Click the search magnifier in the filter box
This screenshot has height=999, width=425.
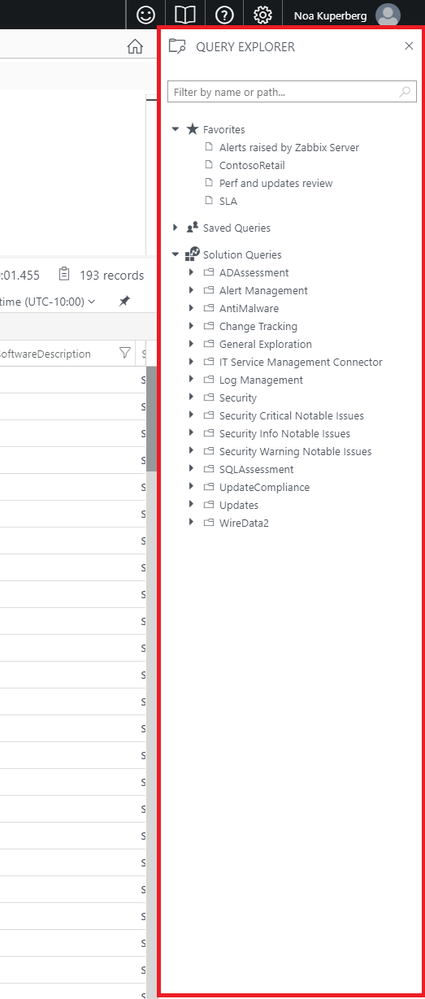[x=405, y=92]
